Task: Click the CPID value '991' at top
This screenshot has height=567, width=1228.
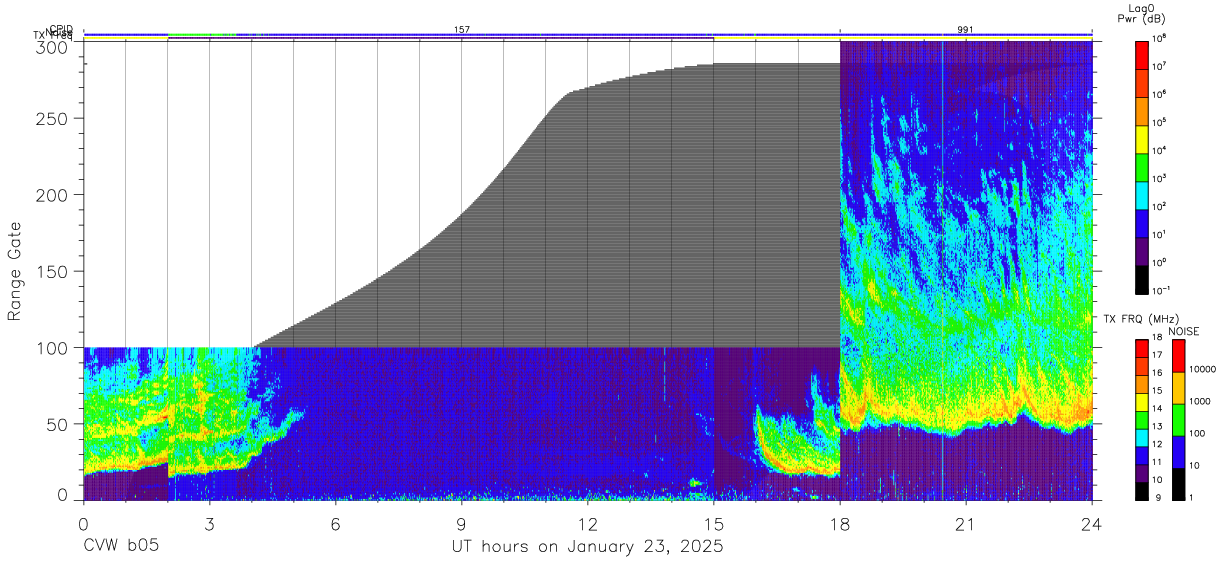Action: 965,30
